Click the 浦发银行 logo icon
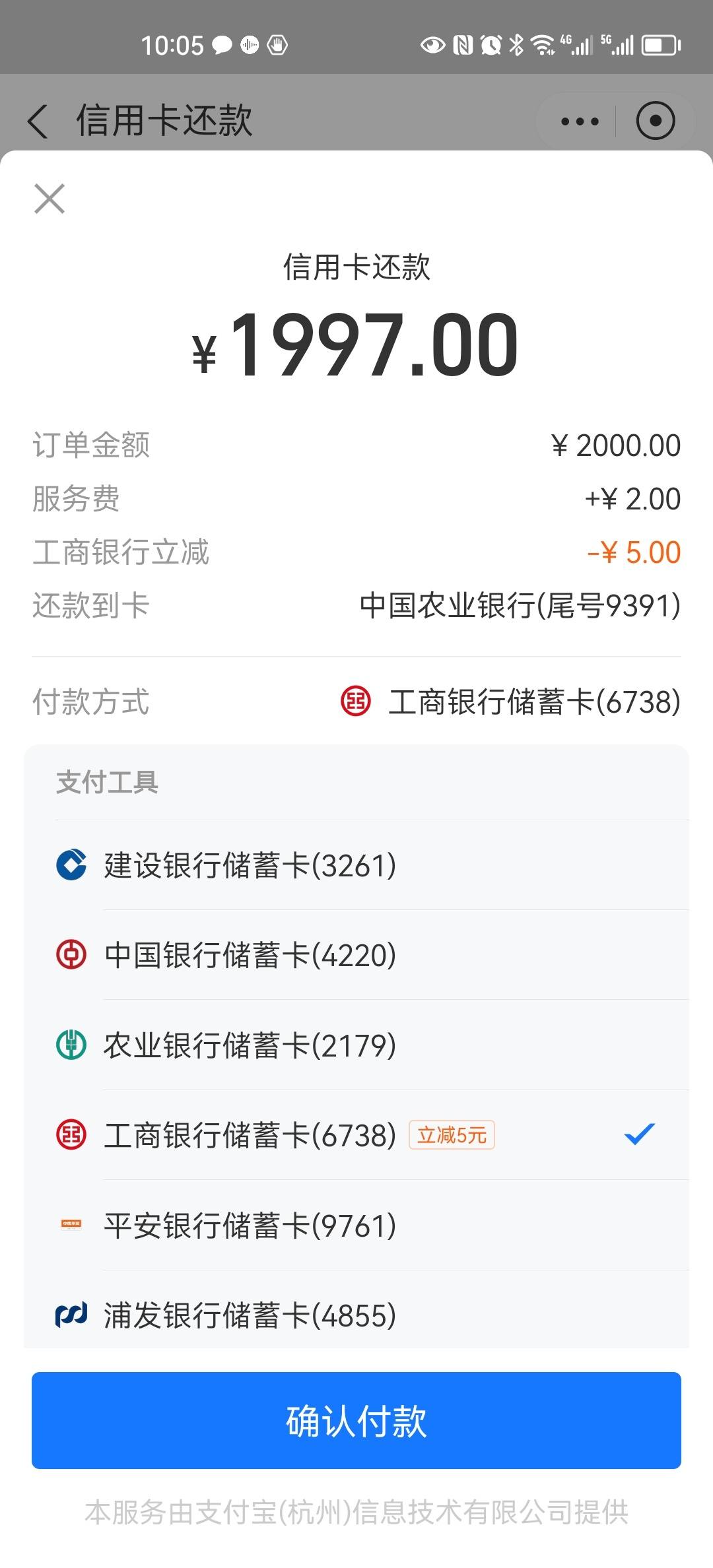Screen dimensions: 713x1568 71,1315
